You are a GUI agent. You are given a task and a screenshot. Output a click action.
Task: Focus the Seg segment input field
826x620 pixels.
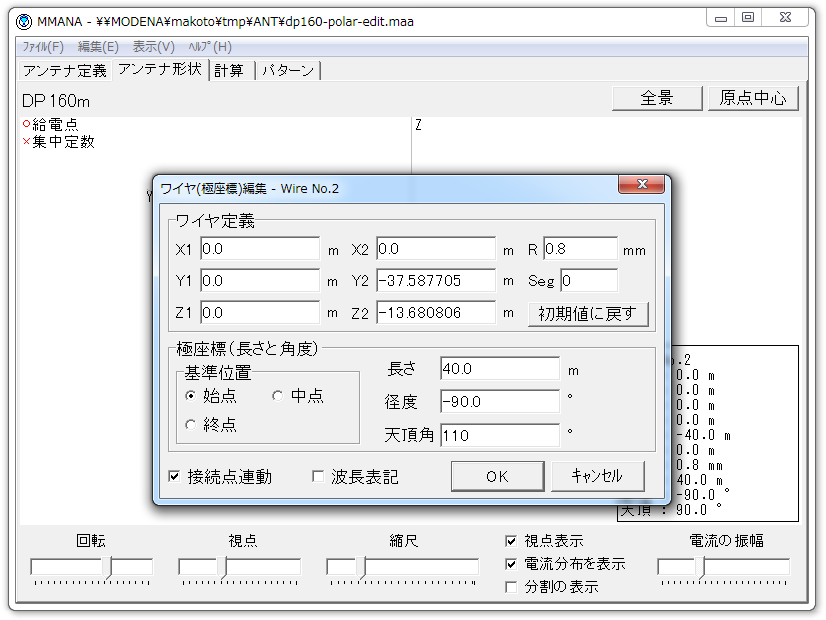[588, 281]
